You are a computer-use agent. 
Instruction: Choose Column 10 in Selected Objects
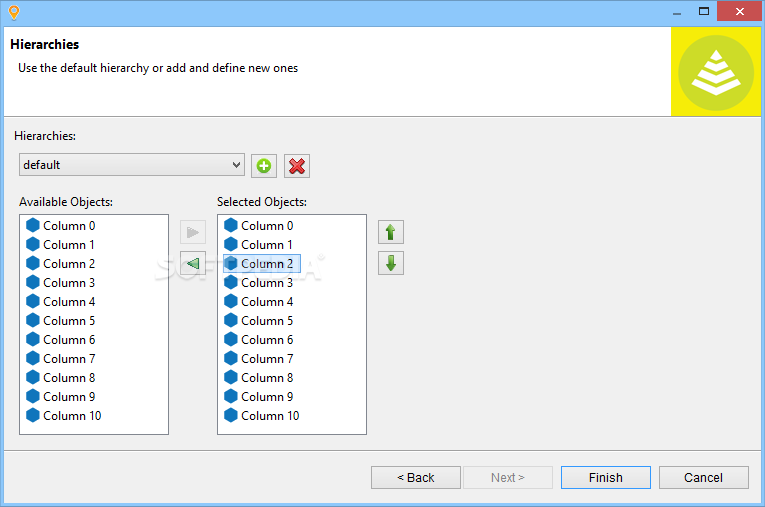262,416
